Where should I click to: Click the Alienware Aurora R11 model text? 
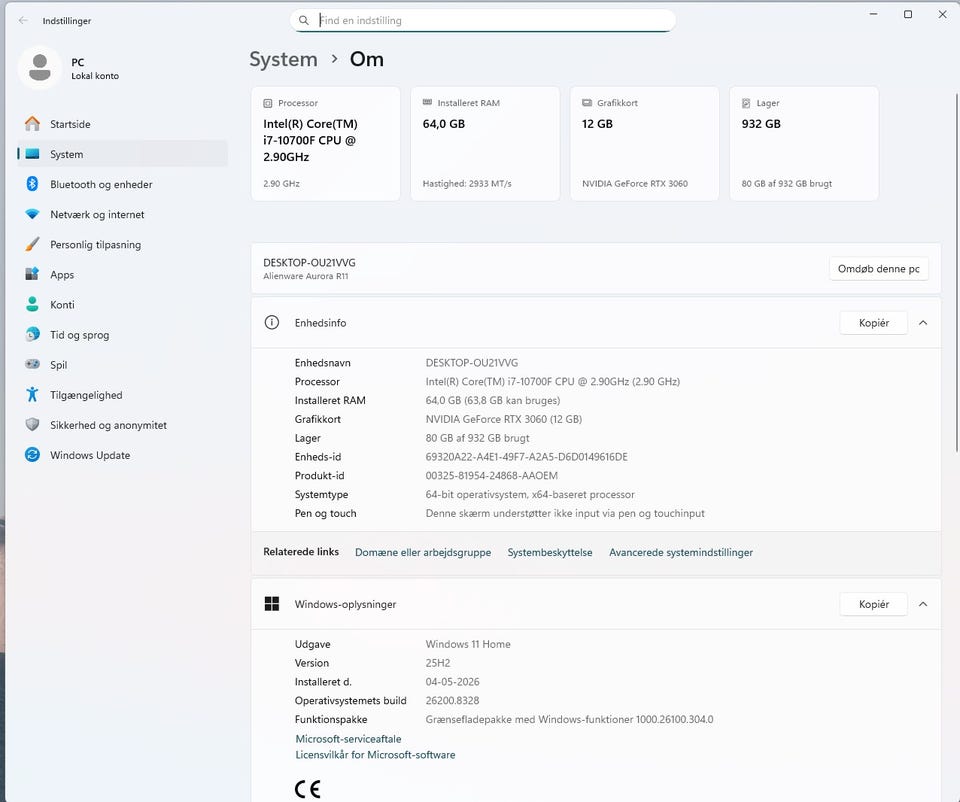(306, 276)
